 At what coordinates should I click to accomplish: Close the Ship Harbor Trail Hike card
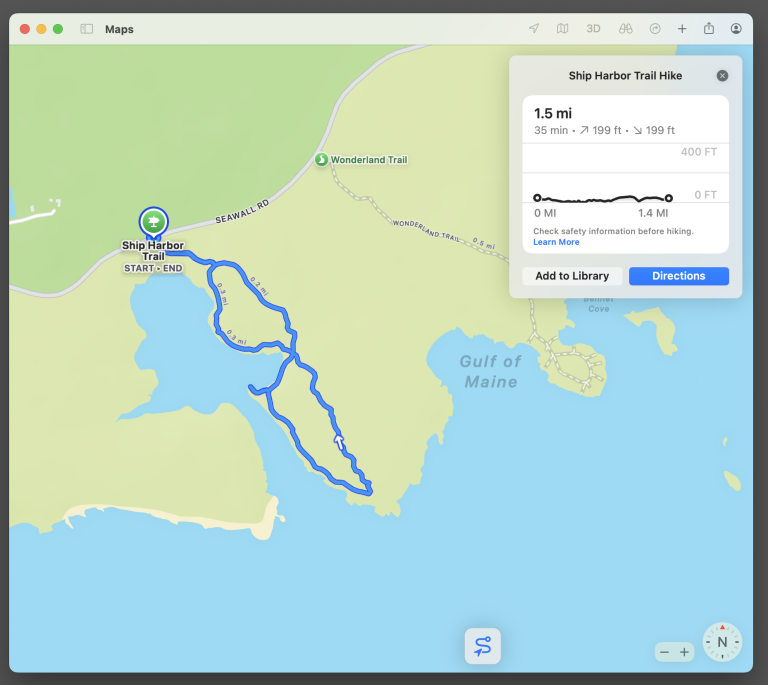[722, 75]
